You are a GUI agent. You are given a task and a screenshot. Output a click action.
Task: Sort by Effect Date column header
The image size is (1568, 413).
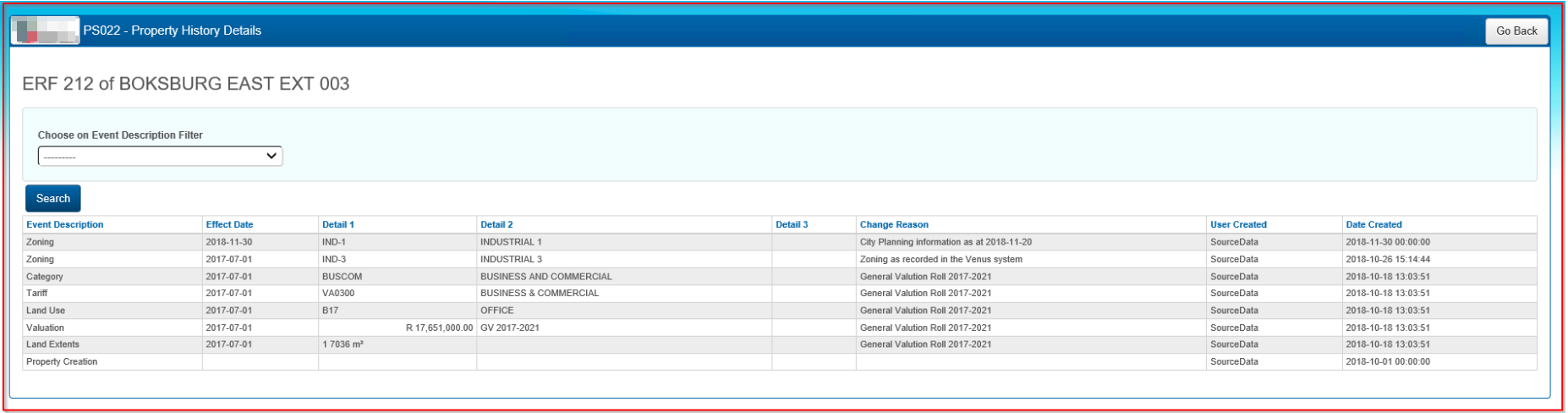pyautogui.click(x=229, y=225)
